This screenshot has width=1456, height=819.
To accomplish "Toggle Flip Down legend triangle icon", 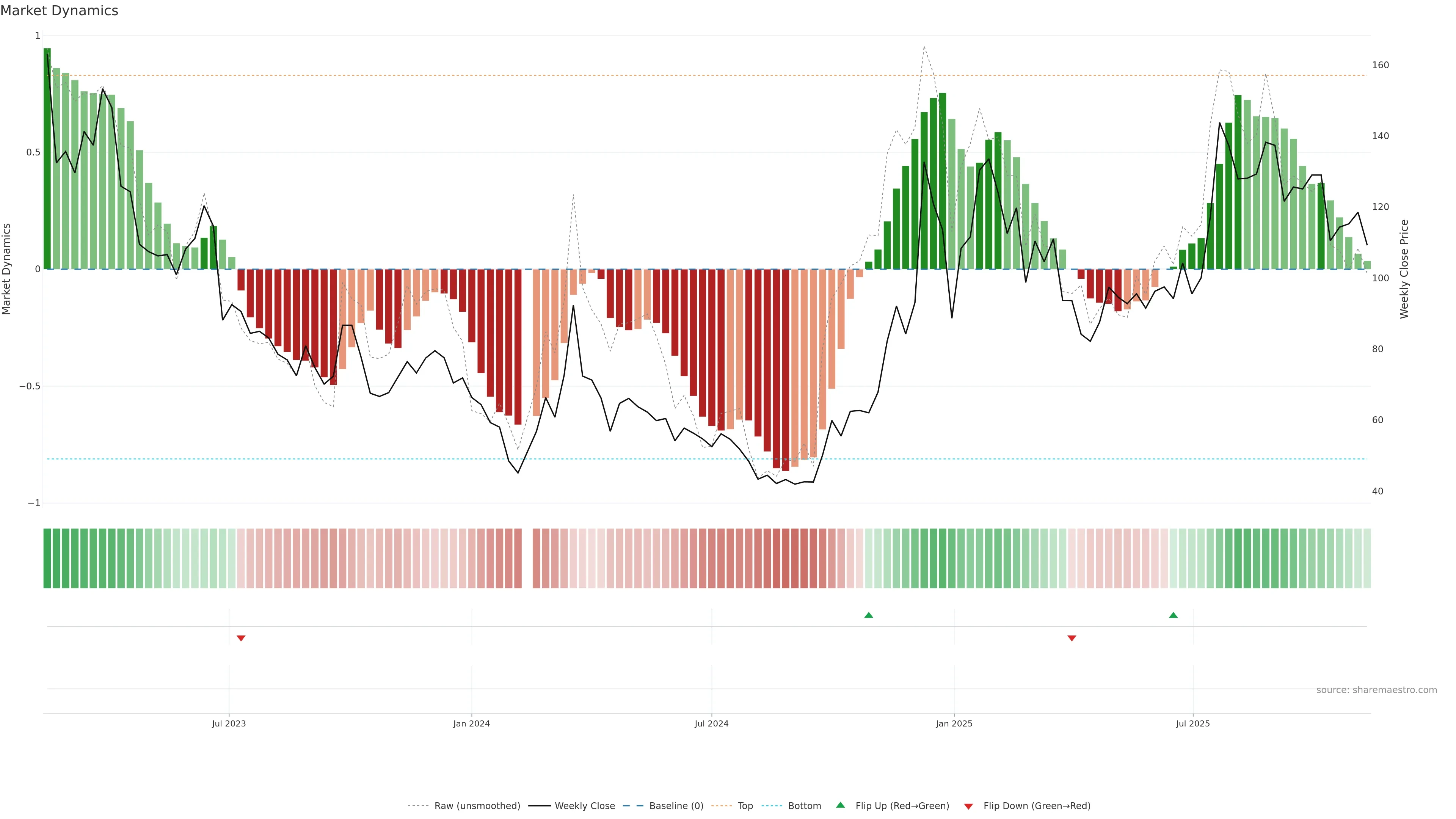I will pyautogui.click(x=968, y=806).
